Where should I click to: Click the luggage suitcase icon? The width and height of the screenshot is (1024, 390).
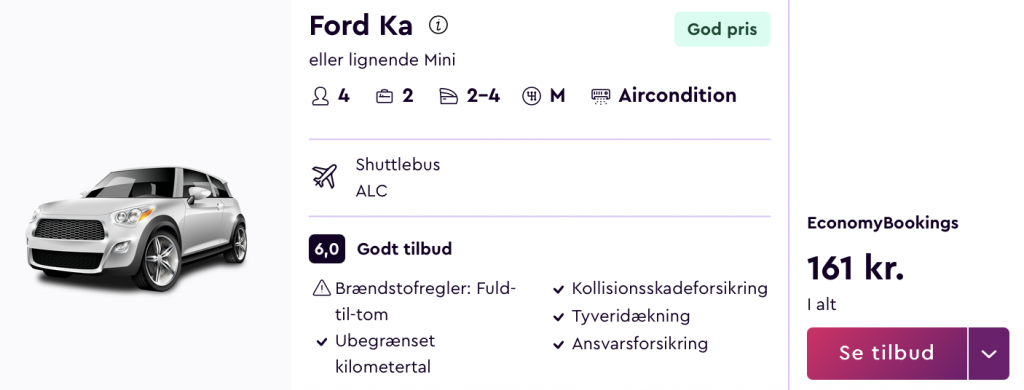click(384, 97)
